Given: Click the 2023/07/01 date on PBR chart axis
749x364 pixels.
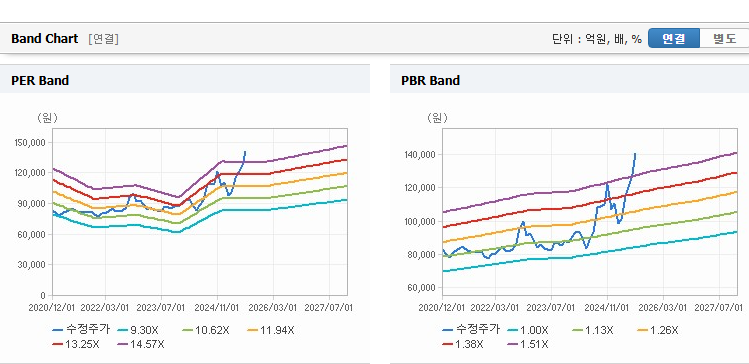Looking at the screenshot, I should pyautogui.click(x=551, y=307).
